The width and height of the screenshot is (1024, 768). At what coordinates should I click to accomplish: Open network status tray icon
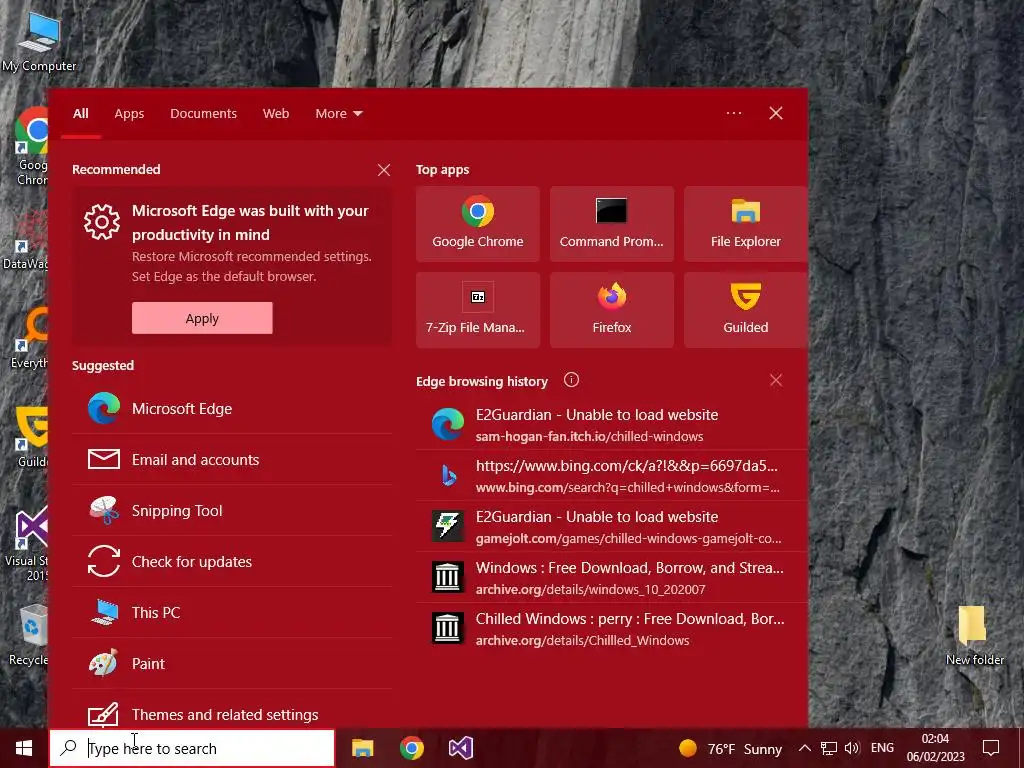[829, 748]
